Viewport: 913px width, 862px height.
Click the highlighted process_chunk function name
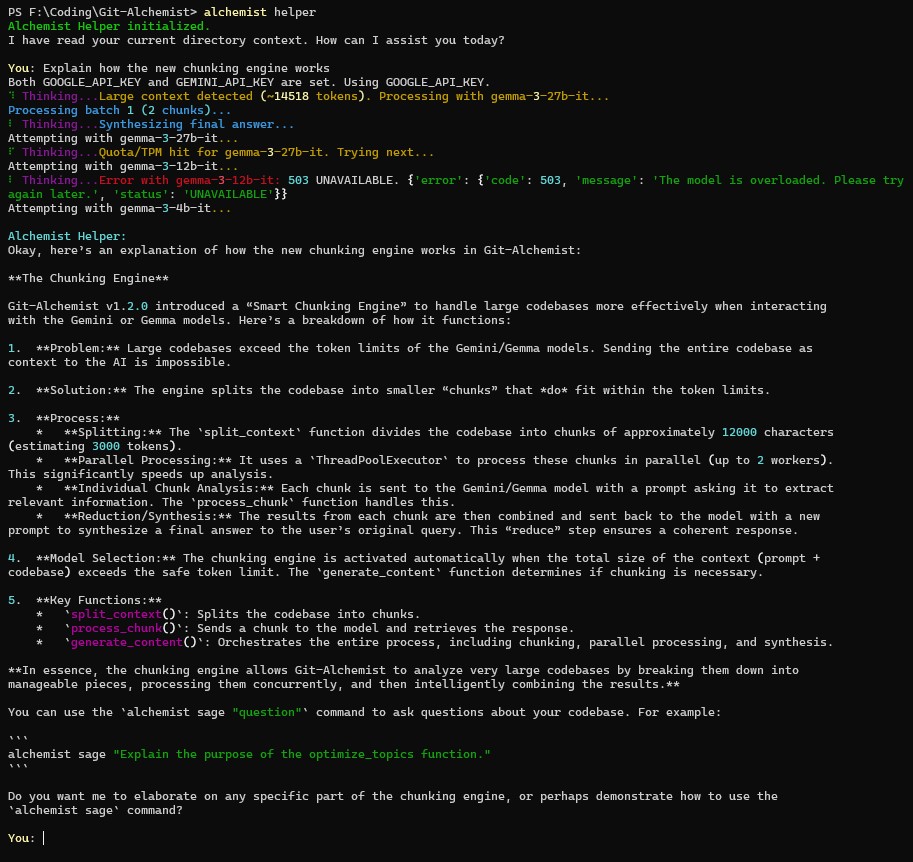[x=116, y=628]
